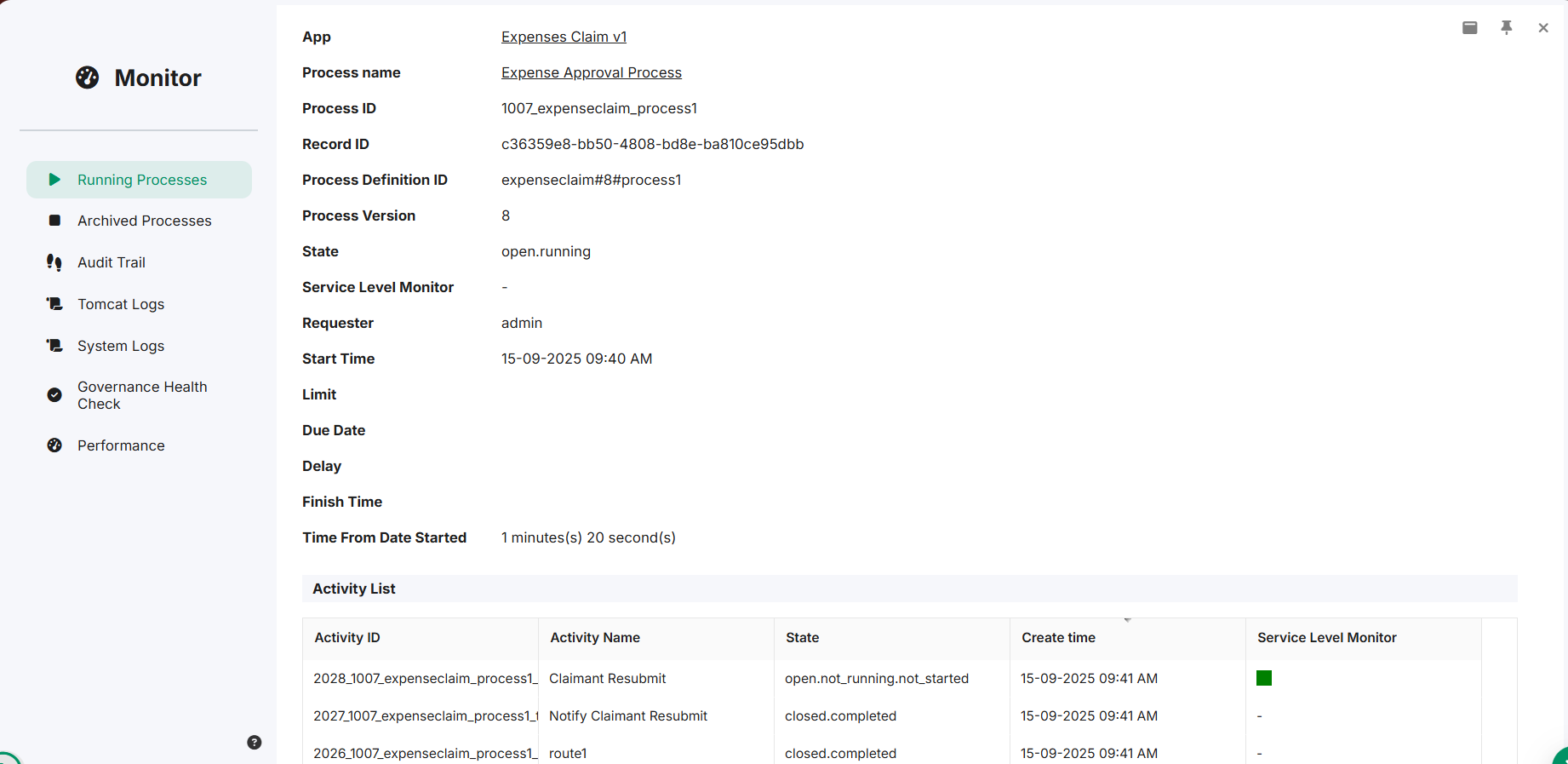Click the green Service Level Monitor indicator

1264,678
